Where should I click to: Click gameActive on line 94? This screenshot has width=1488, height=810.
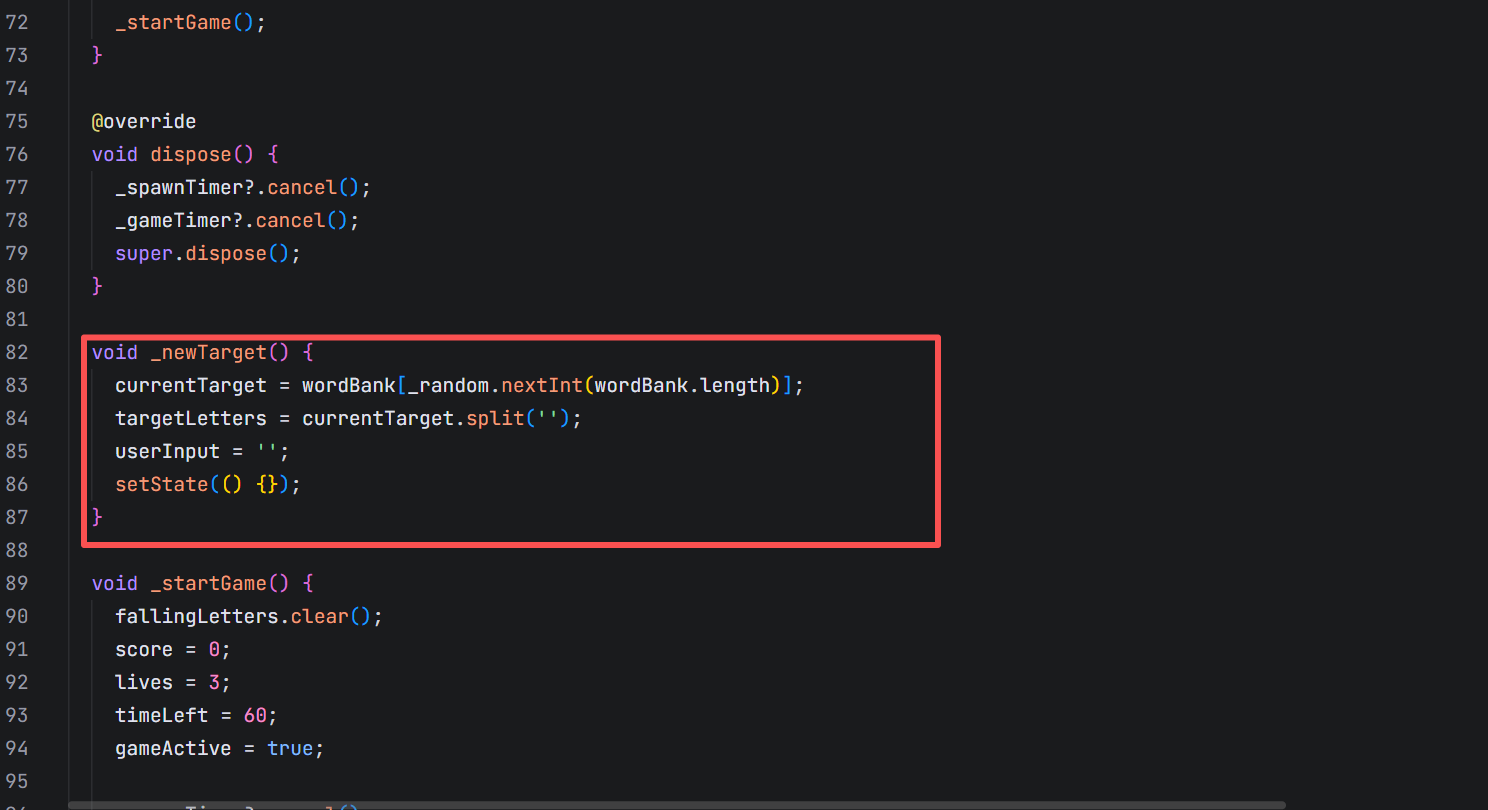(x=174, y=748)
